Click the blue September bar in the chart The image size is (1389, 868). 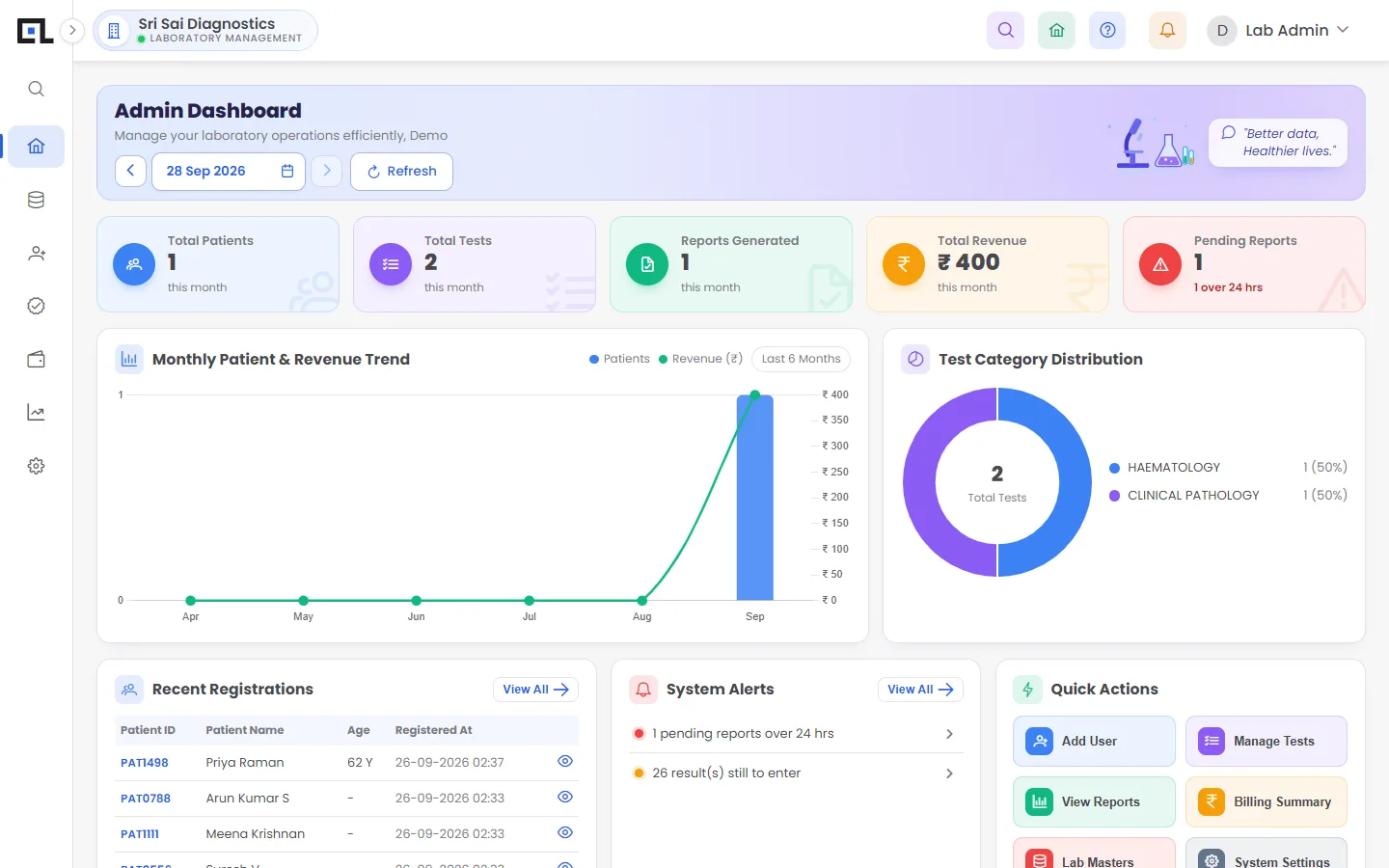tap(754, 498)
